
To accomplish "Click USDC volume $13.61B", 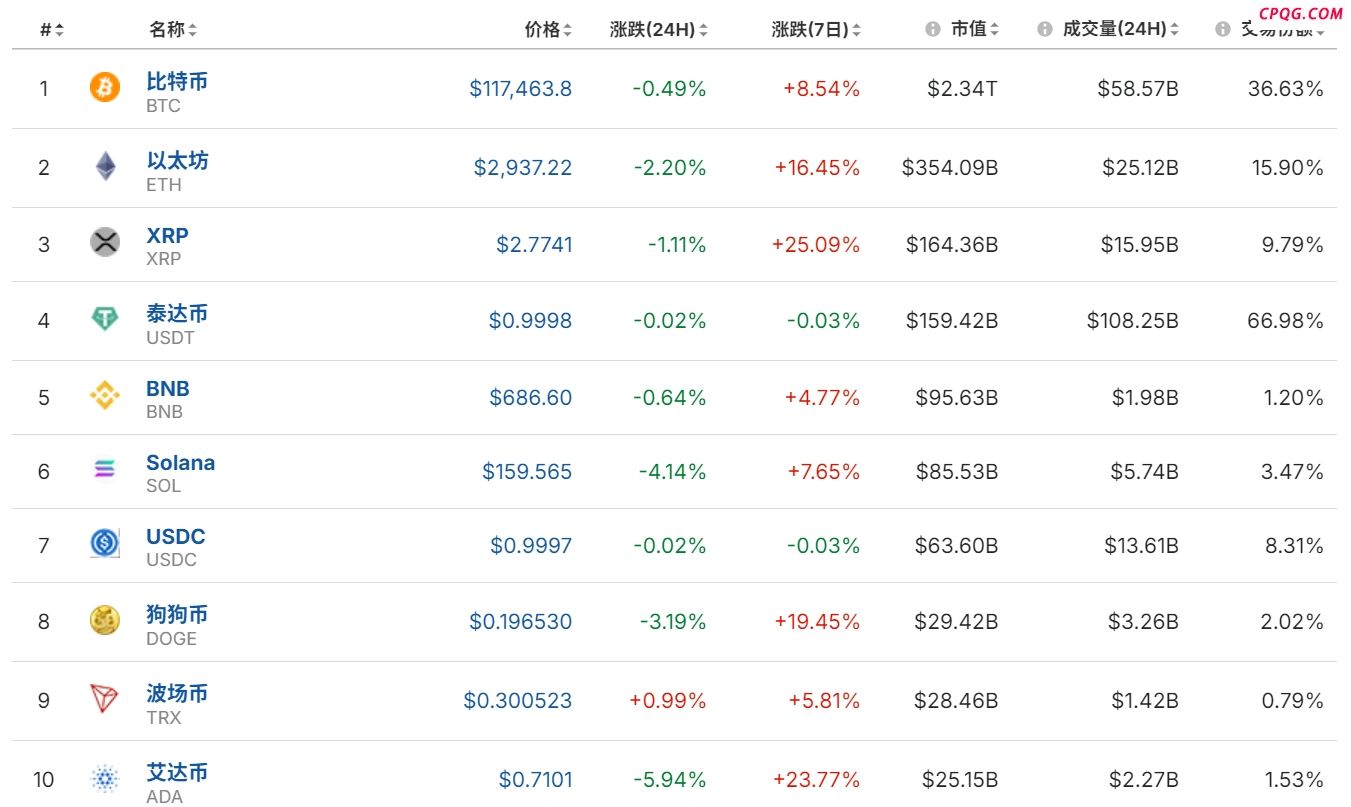I will click(1141, 545).
